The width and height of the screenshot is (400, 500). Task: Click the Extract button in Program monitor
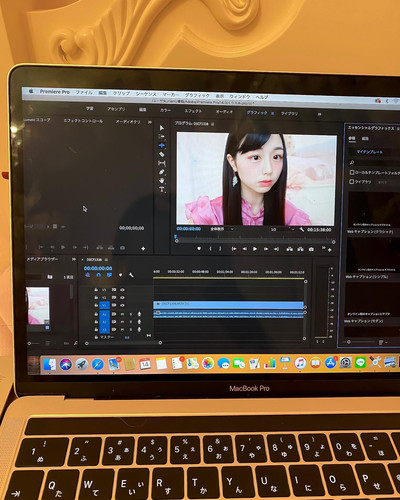click(x=300, y=249)
